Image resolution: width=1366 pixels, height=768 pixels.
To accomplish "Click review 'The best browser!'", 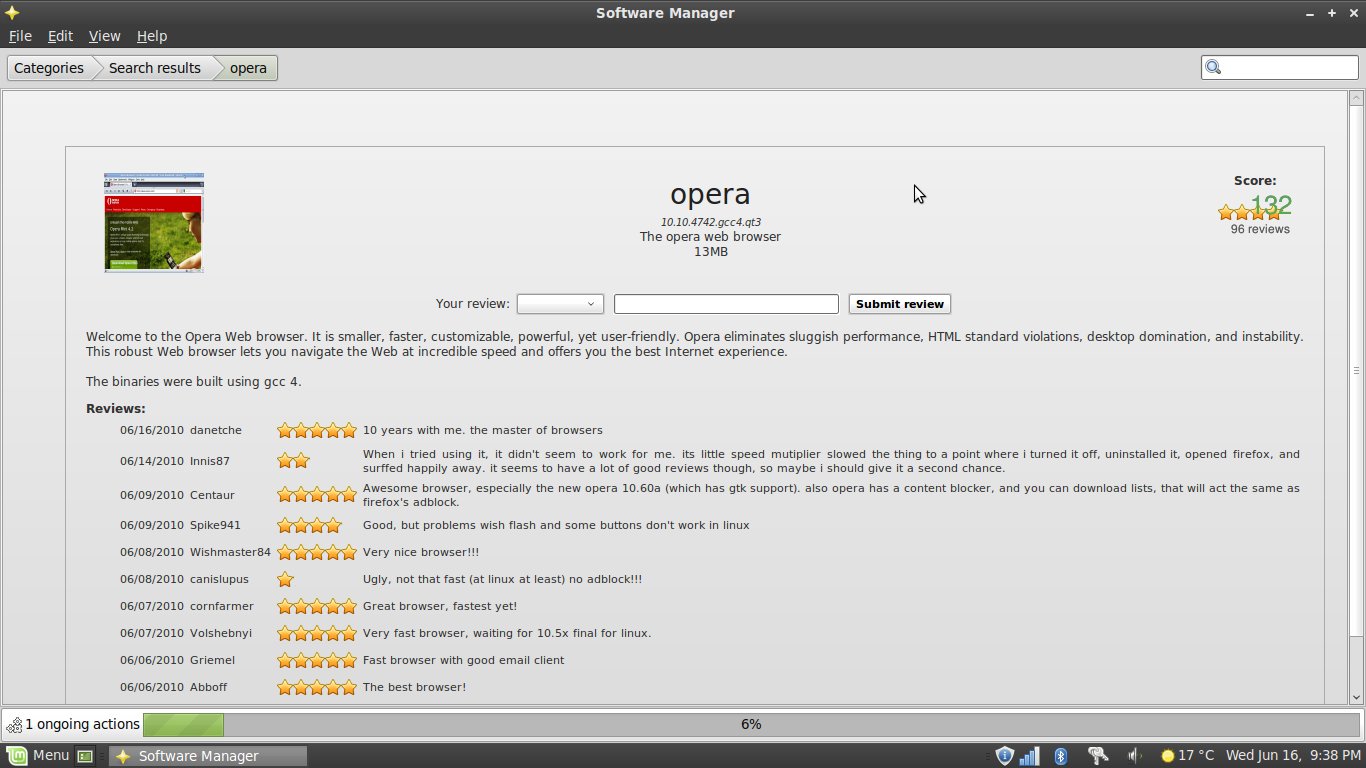I will tap(414, 687).
